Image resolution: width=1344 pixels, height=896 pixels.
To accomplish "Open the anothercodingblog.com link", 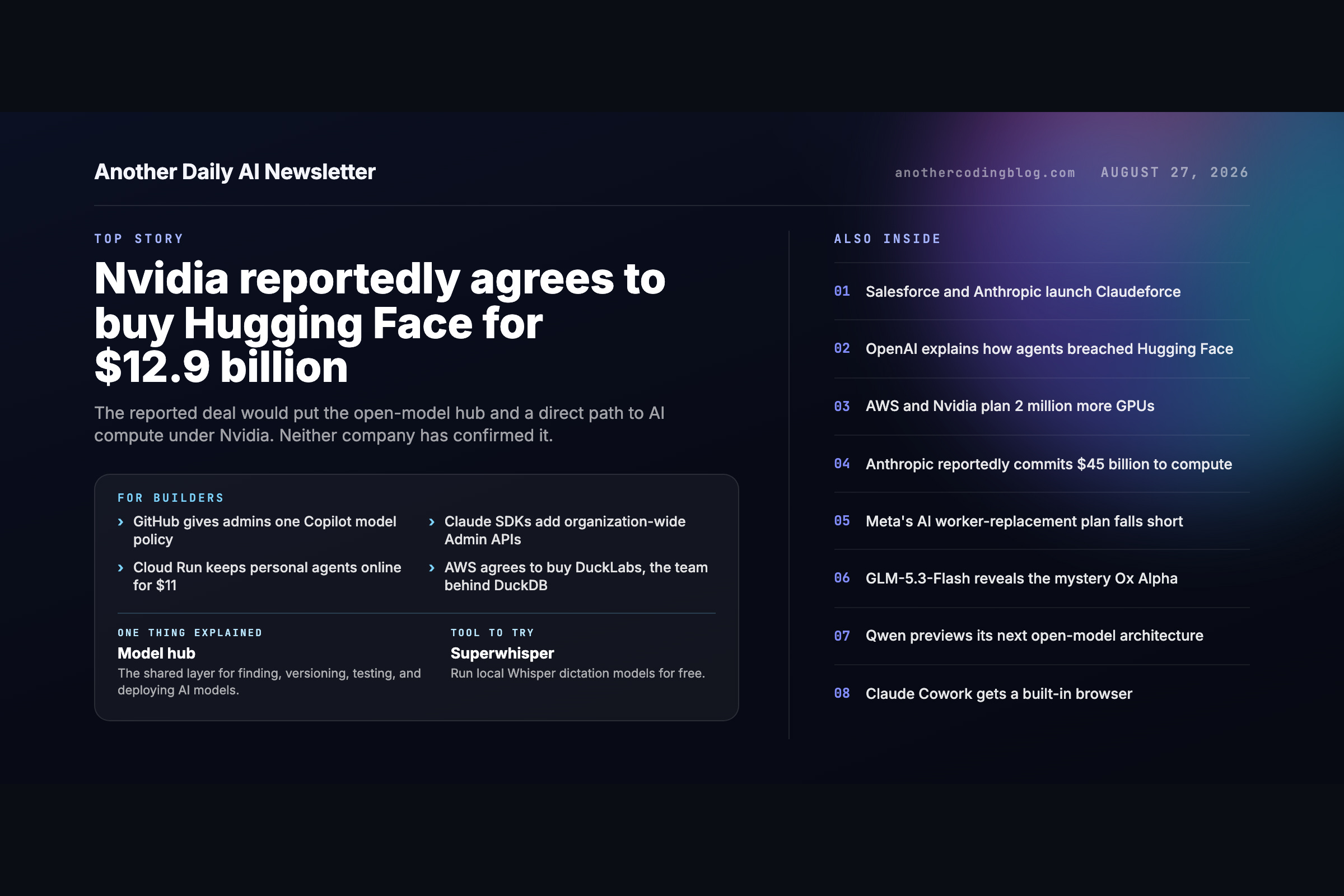I will coord(985,172).
